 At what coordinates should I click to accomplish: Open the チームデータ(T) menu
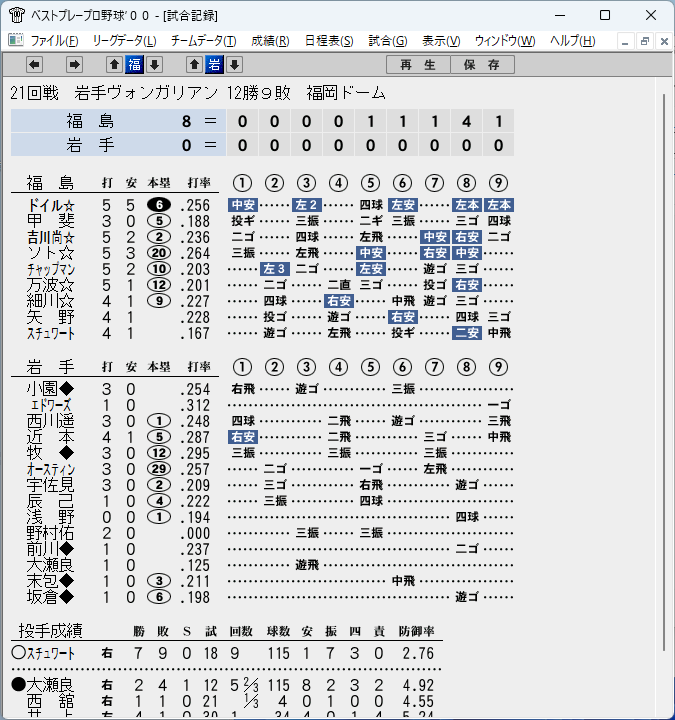(x=203, y=41)
